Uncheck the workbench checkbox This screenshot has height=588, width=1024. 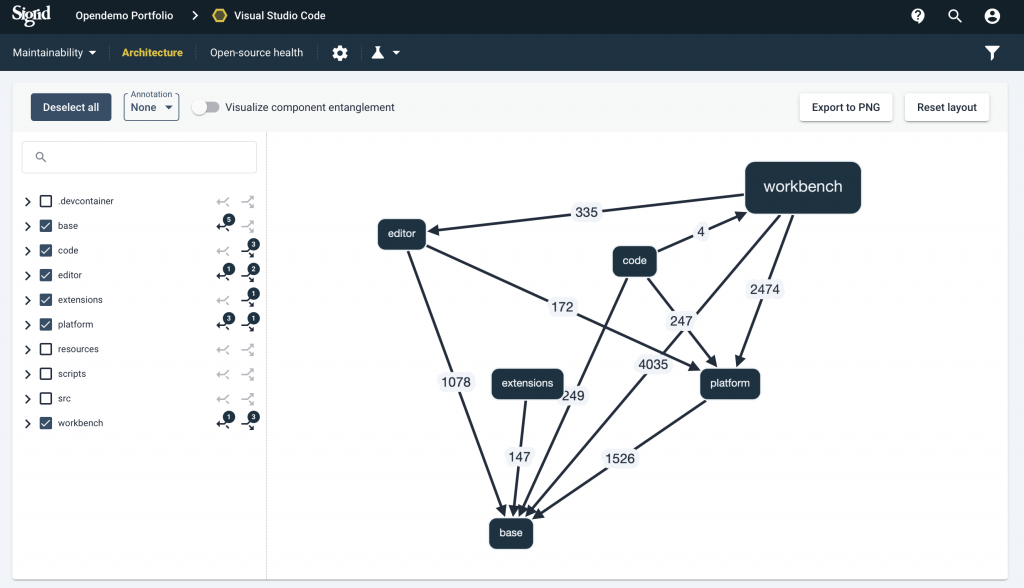click(46, 423)
